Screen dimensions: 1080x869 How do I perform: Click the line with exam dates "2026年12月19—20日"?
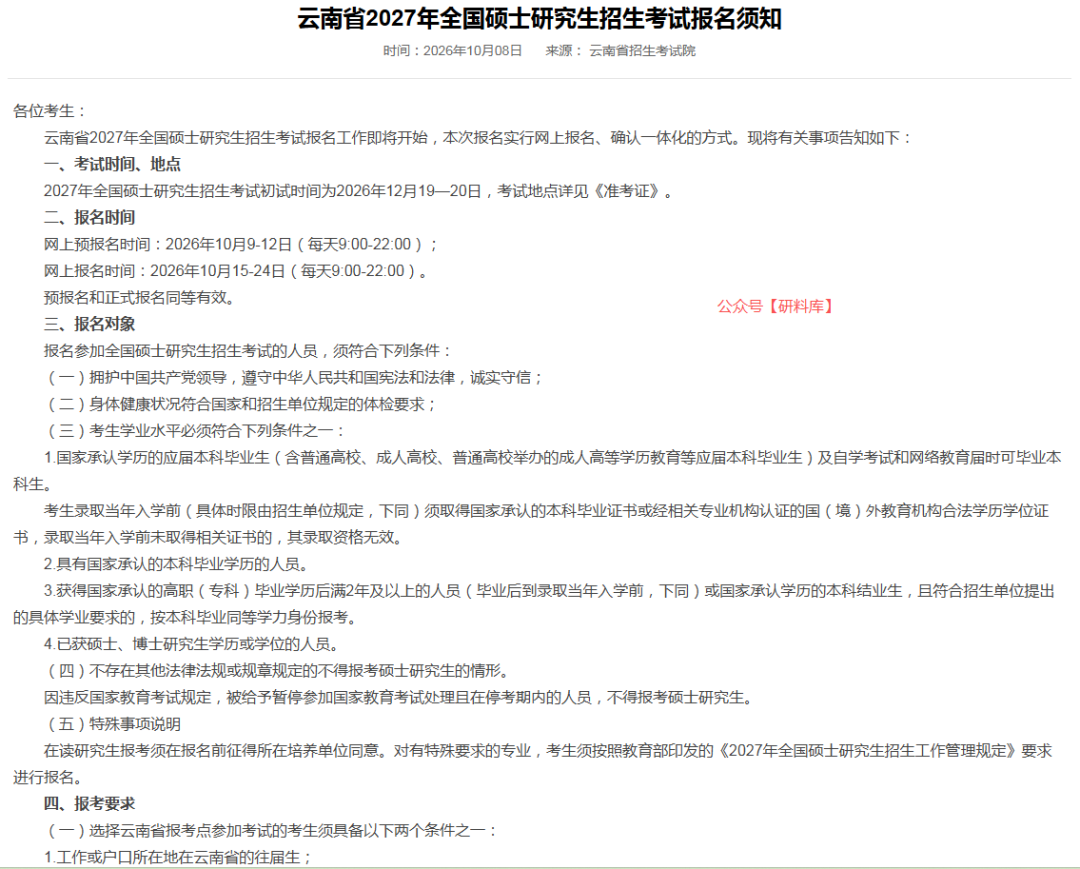tap(359, 191)
